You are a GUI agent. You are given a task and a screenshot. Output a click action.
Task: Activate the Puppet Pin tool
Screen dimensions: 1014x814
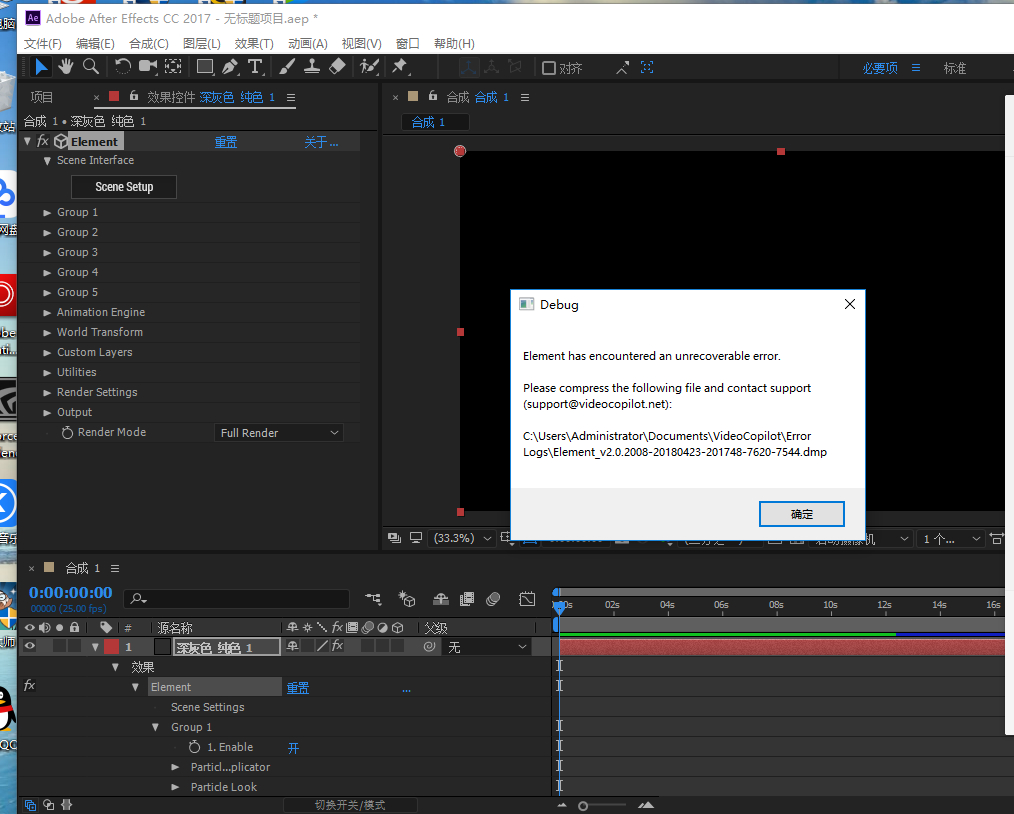pos(399,67)
